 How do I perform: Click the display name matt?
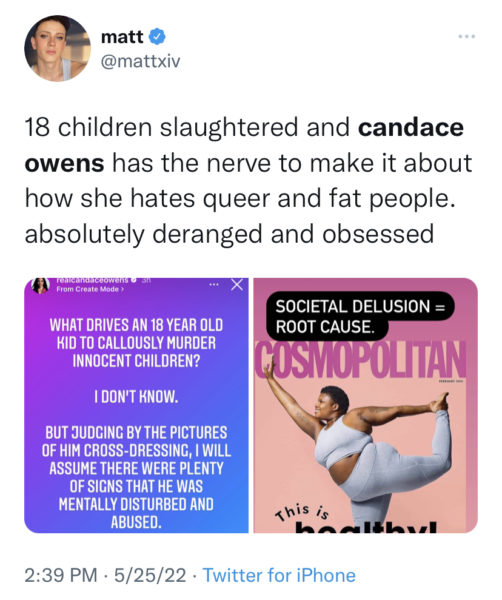[122, 37]
